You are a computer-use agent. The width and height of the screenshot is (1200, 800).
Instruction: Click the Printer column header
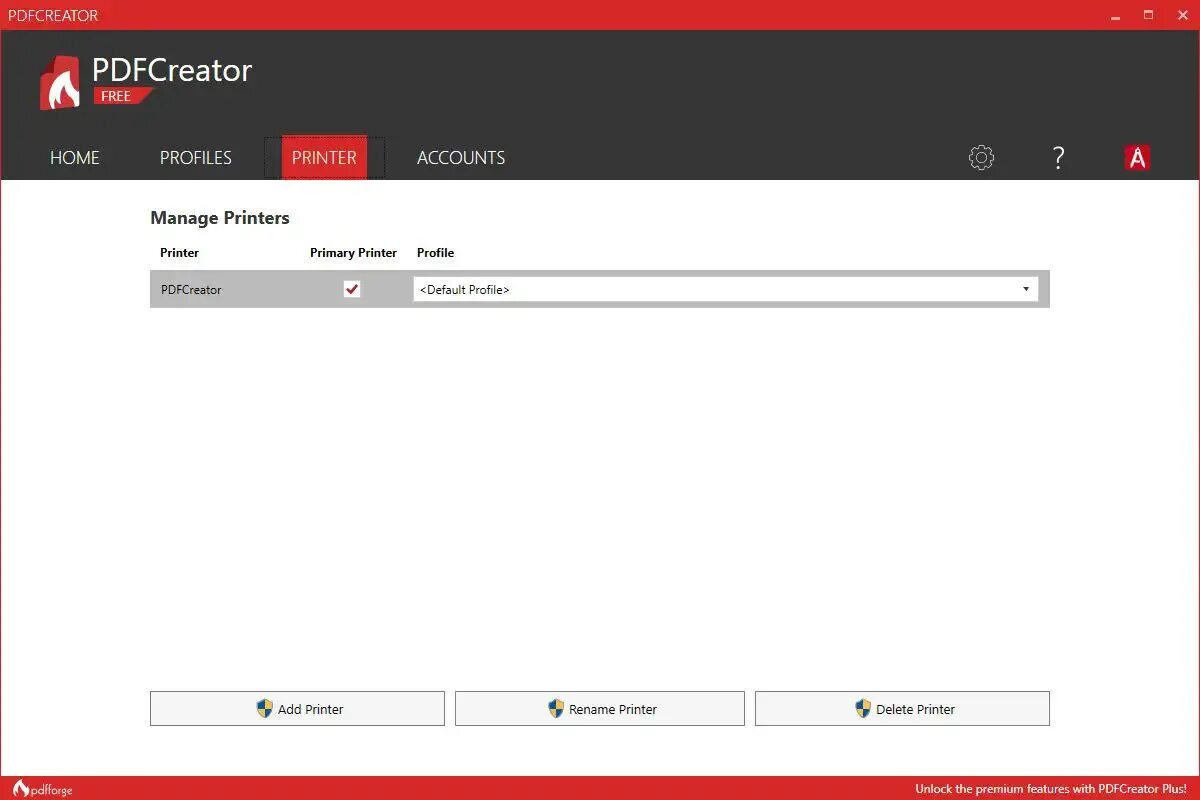coord(180,252)
